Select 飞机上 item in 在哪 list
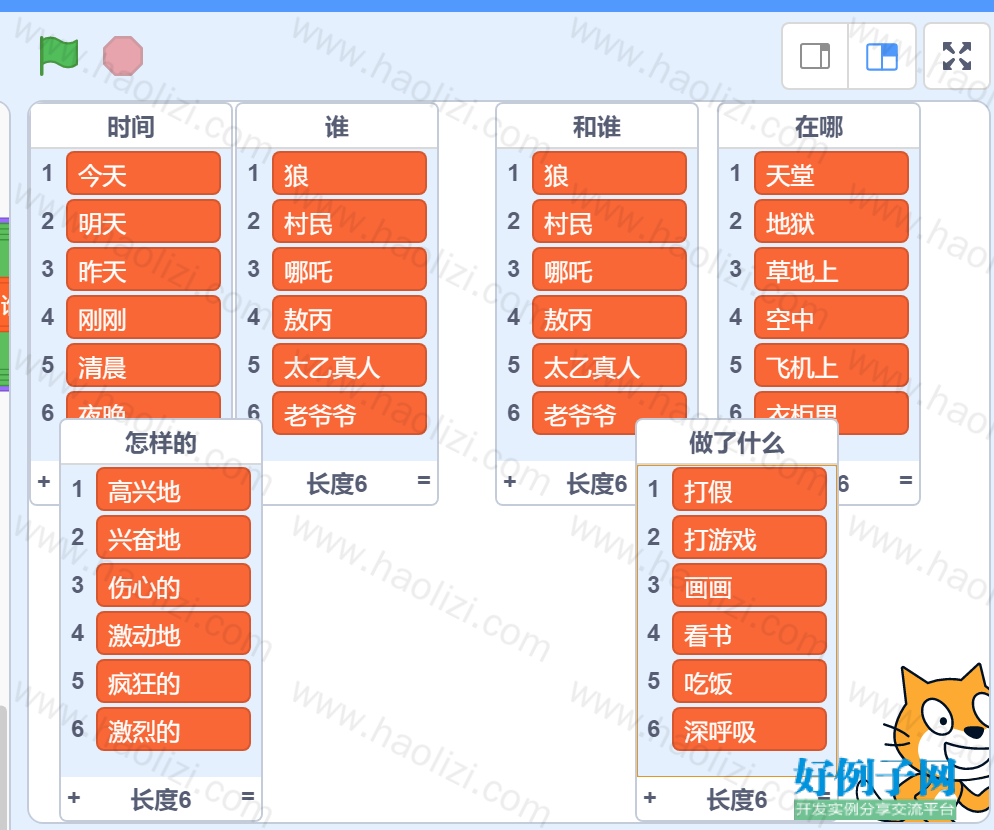Screen dimensions: 994x830 coord(831,365)
